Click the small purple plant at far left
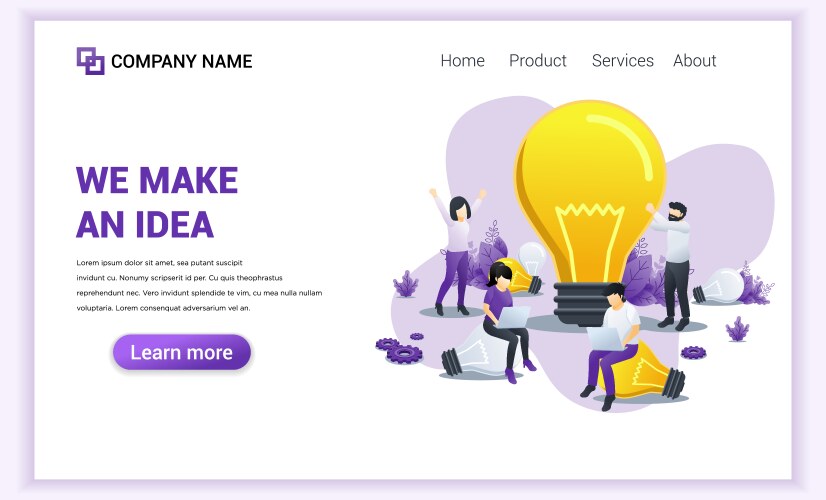Image resolution: width=826 pixels, height=500 pixels. point(406,283)
